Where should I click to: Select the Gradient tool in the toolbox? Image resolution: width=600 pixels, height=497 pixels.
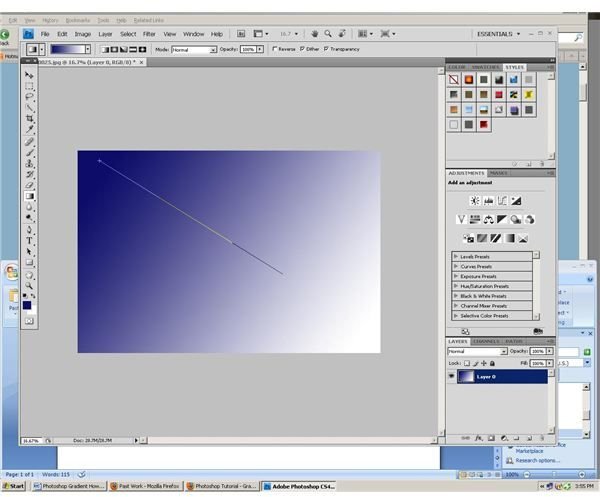[29, 196]
